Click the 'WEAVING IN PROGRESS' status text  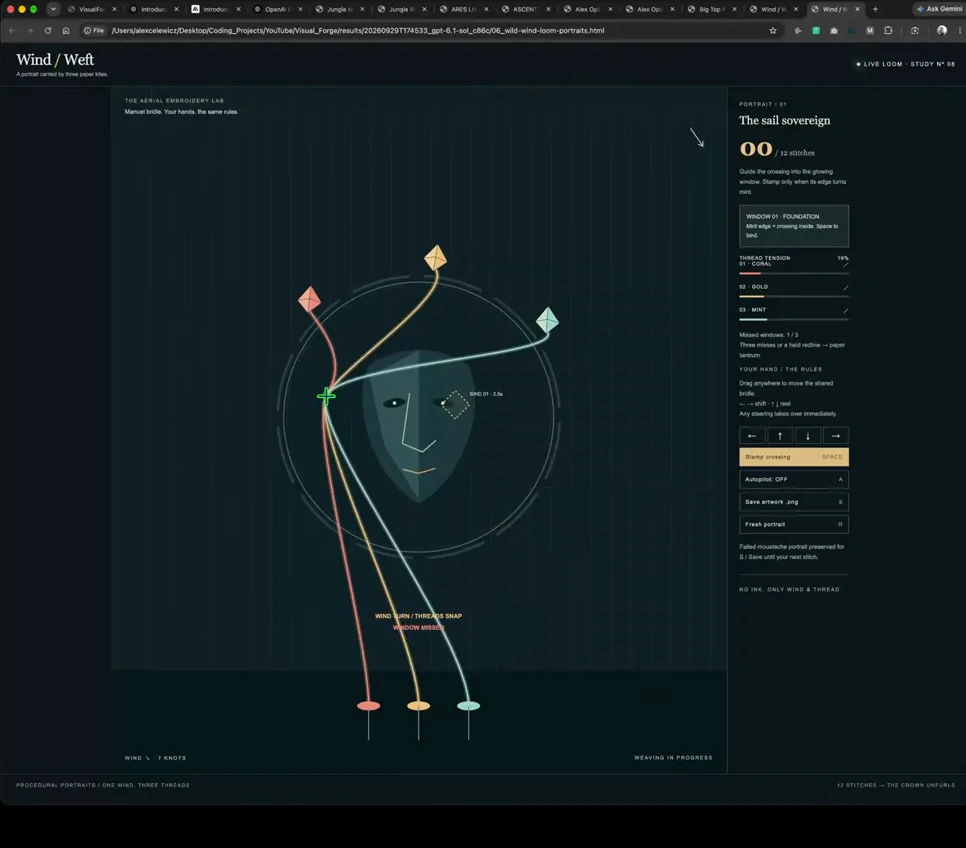tap(673, 757)
